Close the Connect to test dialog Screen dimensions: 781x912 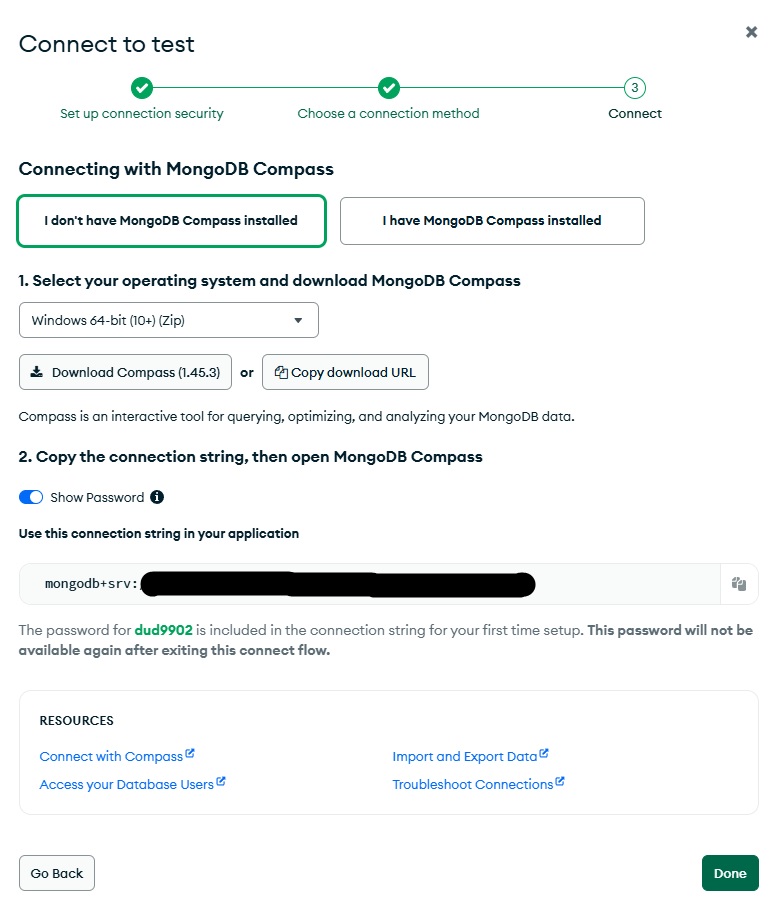coord(751,32)
